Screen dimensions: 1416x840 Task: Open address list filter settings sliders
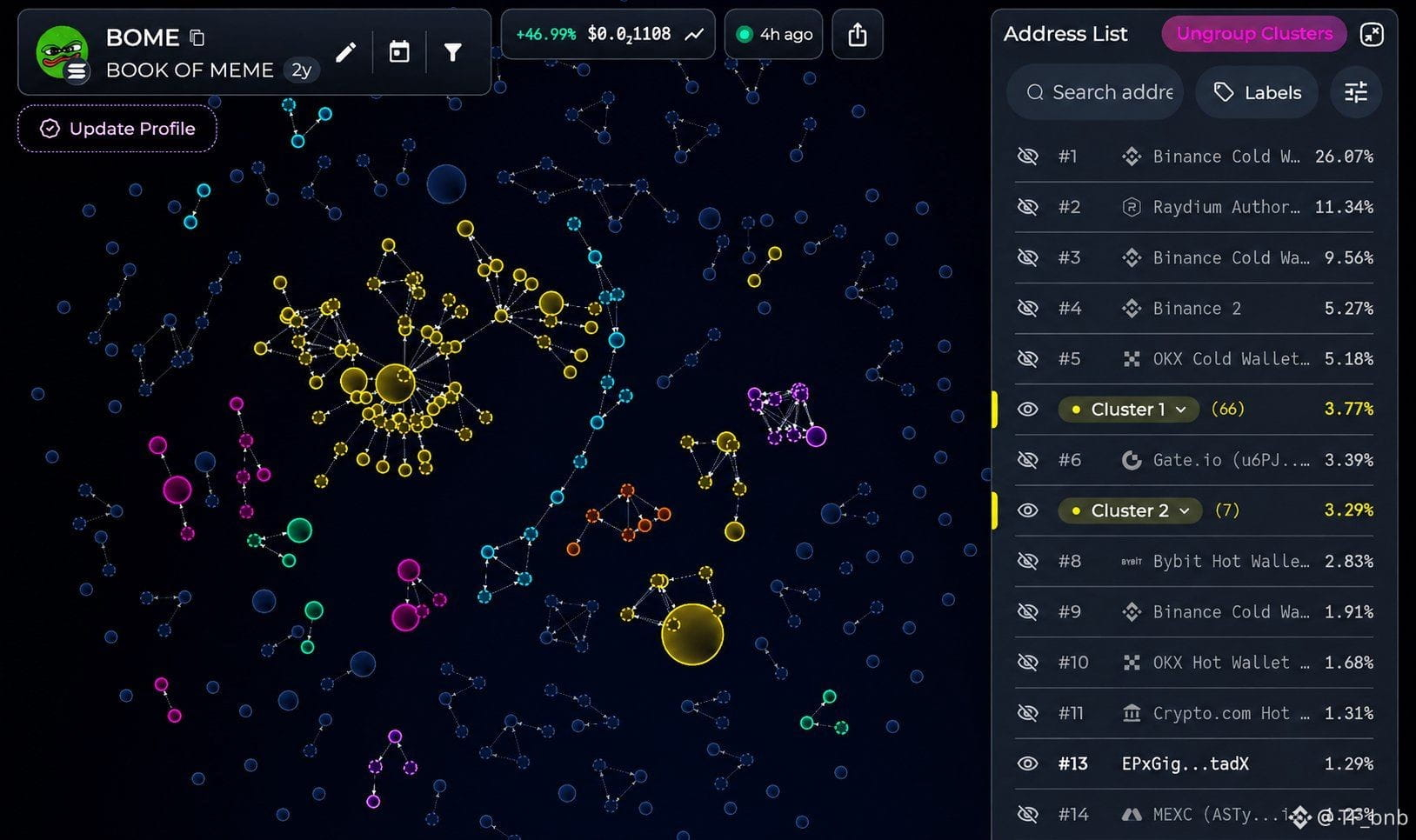click(x=1356, y=92)
